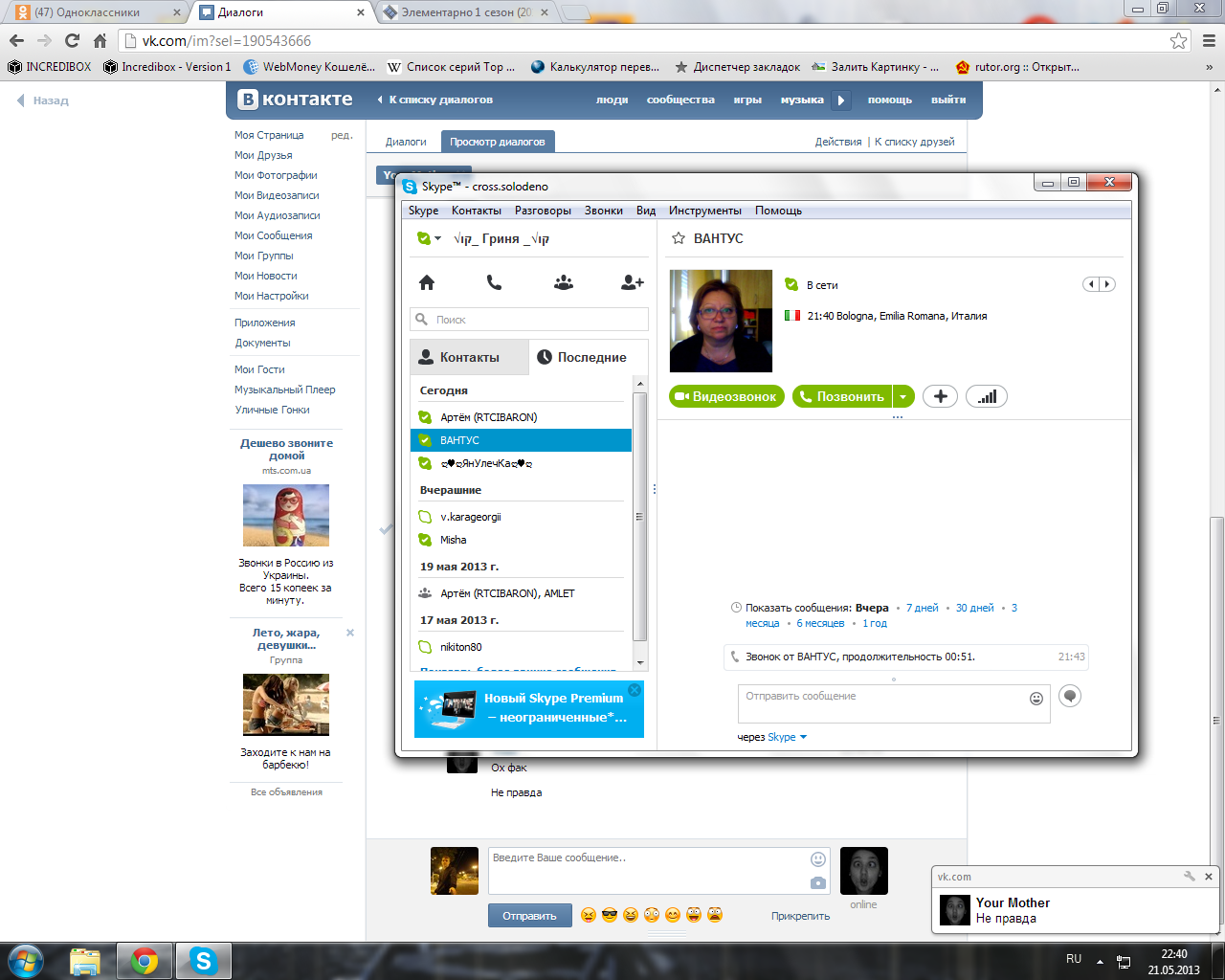Add a contact via Skype add-contact icon
This screenshot has width=1225, height=980.
click(x=632, y=282)
